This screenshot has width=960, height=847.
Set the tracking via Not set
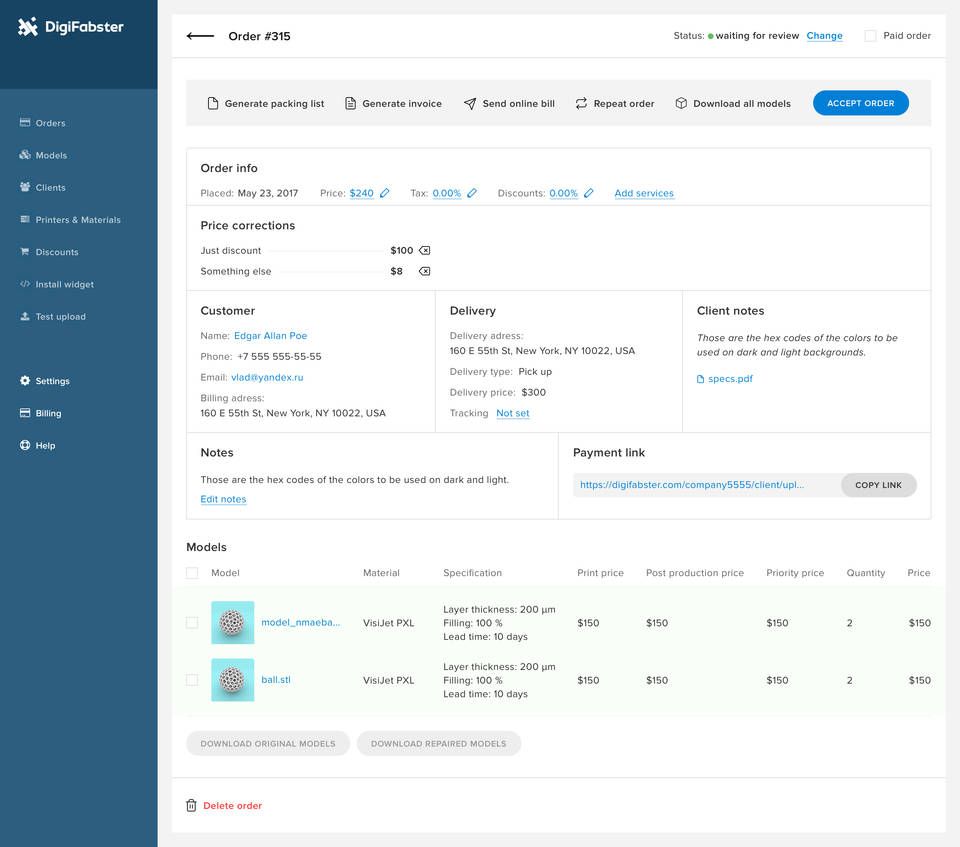coord(512,413)
